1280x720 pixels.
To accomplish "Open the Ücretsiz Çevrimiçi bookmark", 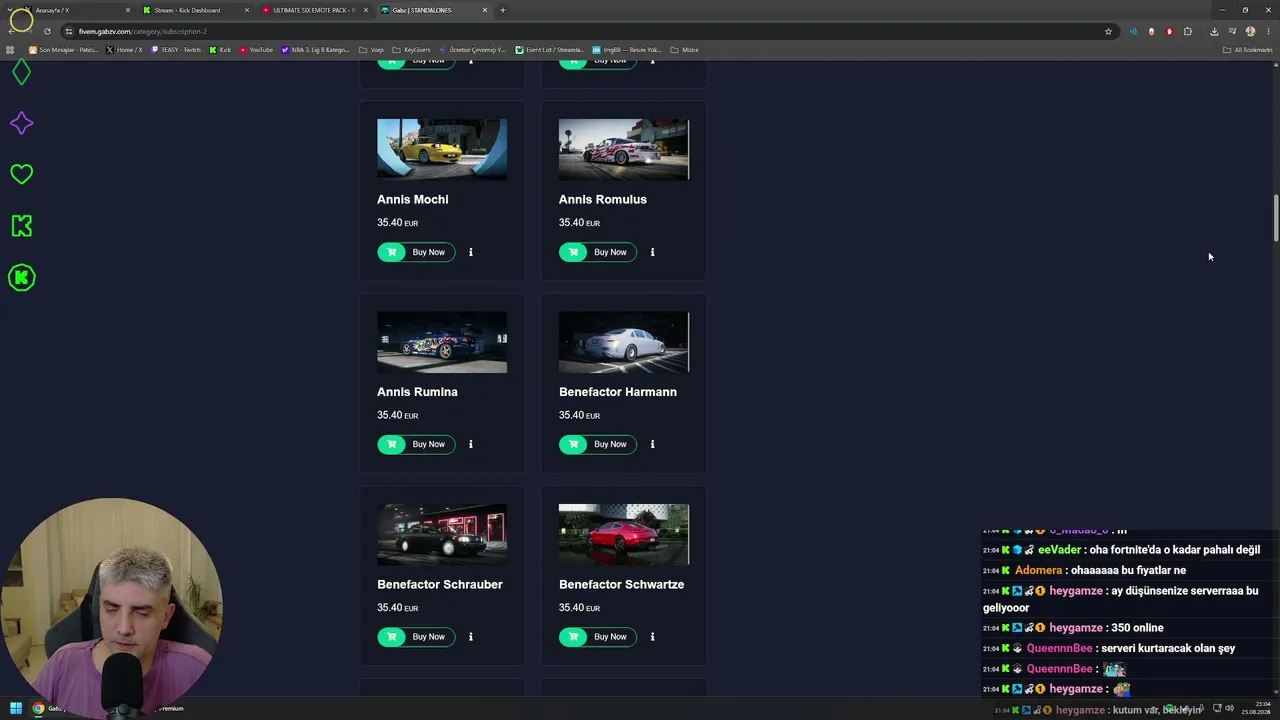I will coord(472,50).
